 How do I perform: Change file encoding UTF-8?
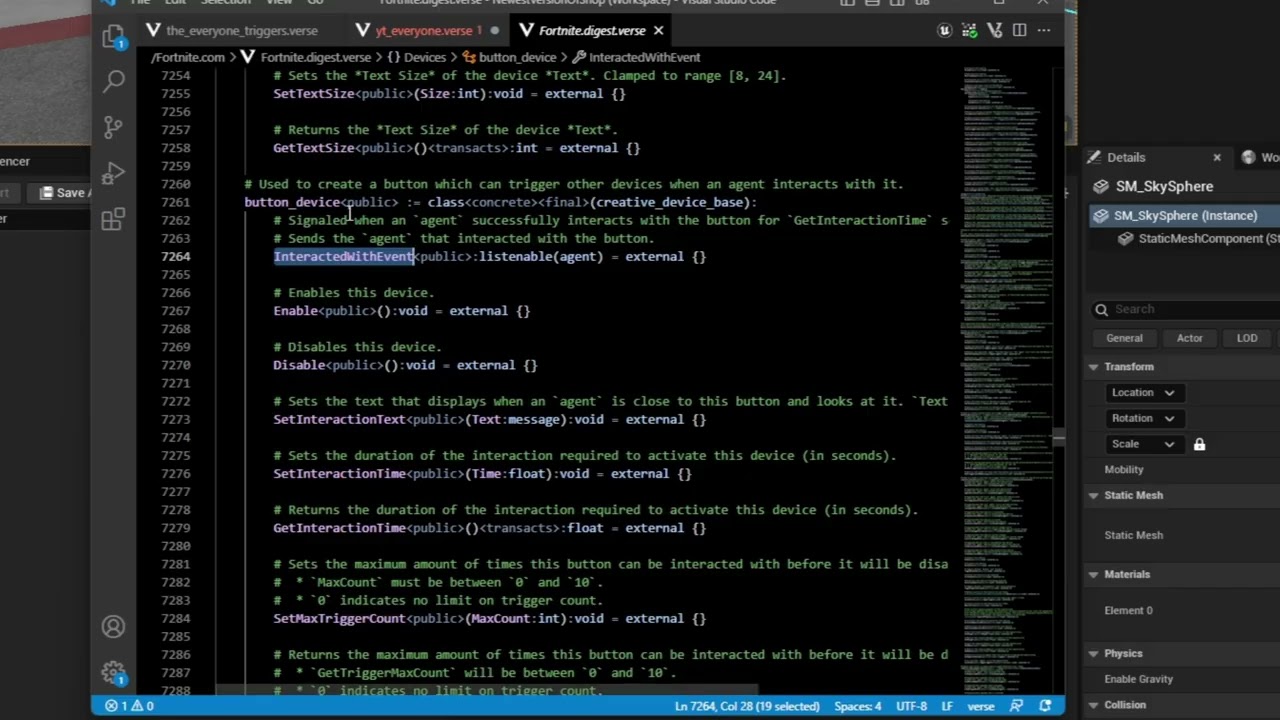tap(911, 706)
